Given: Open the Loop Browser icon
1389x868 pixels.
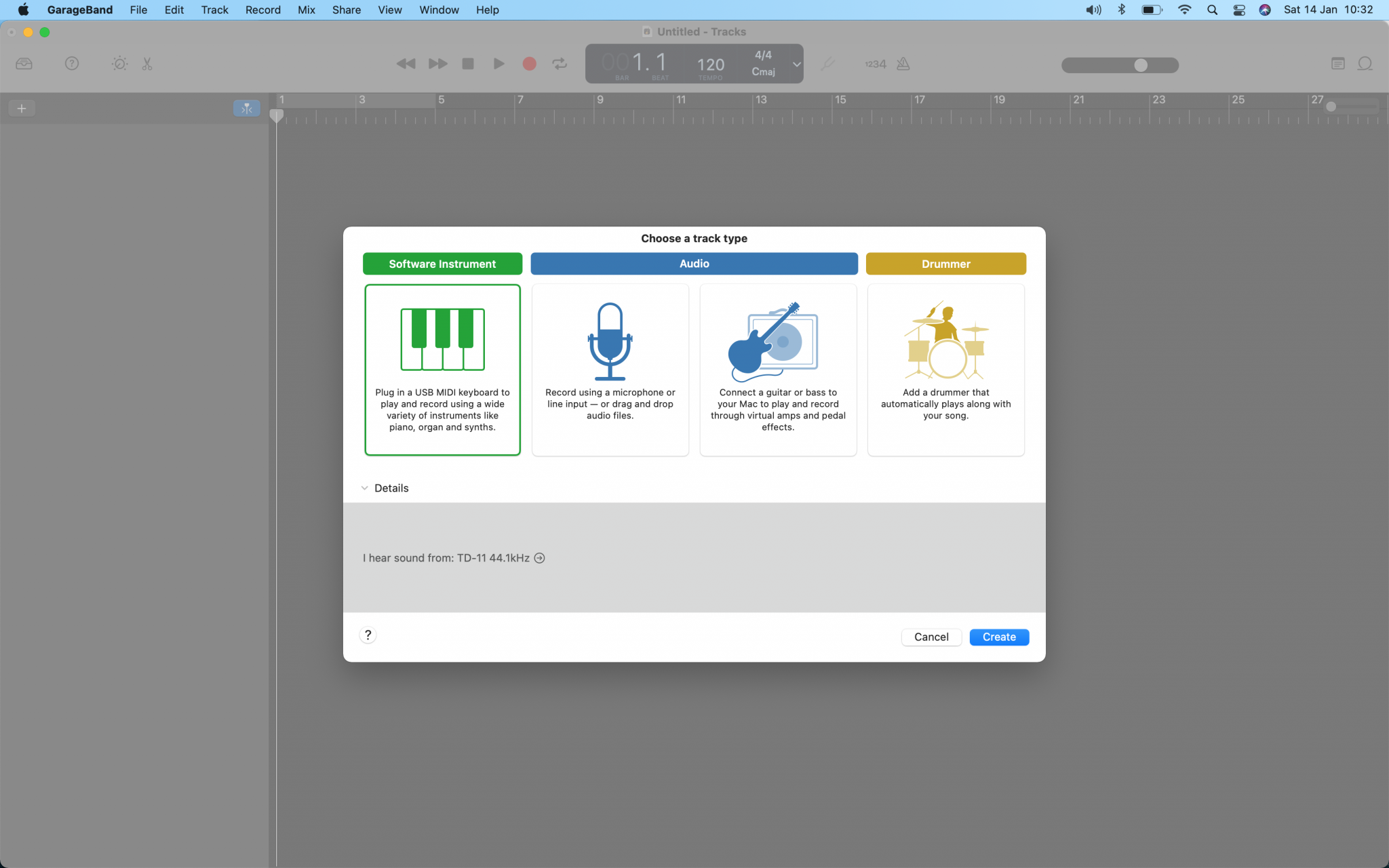Looking at the screenshot, I should click(1365, 63).
